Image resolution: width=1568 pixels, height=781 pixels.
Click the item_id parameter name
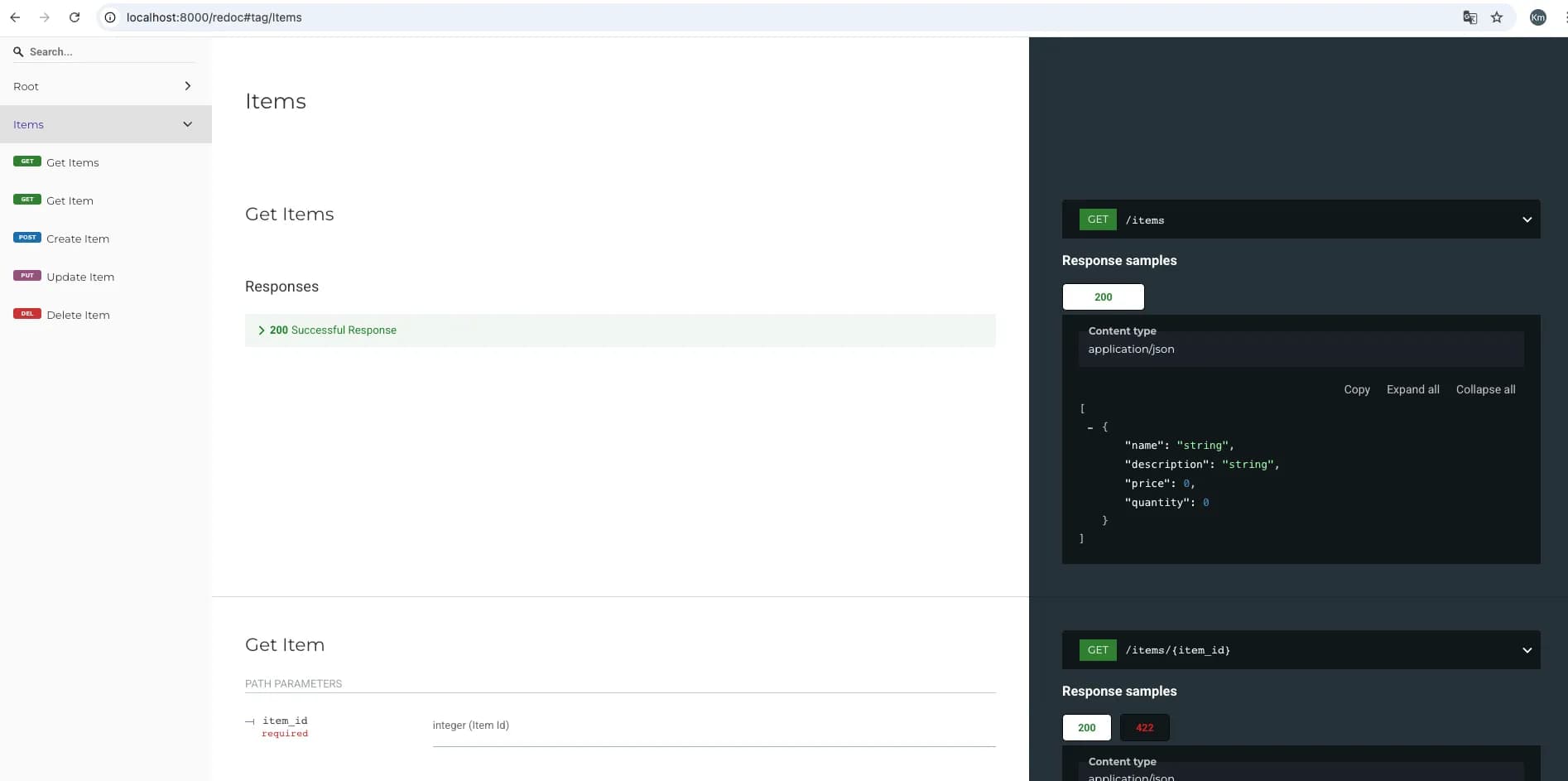pos(285,721)
